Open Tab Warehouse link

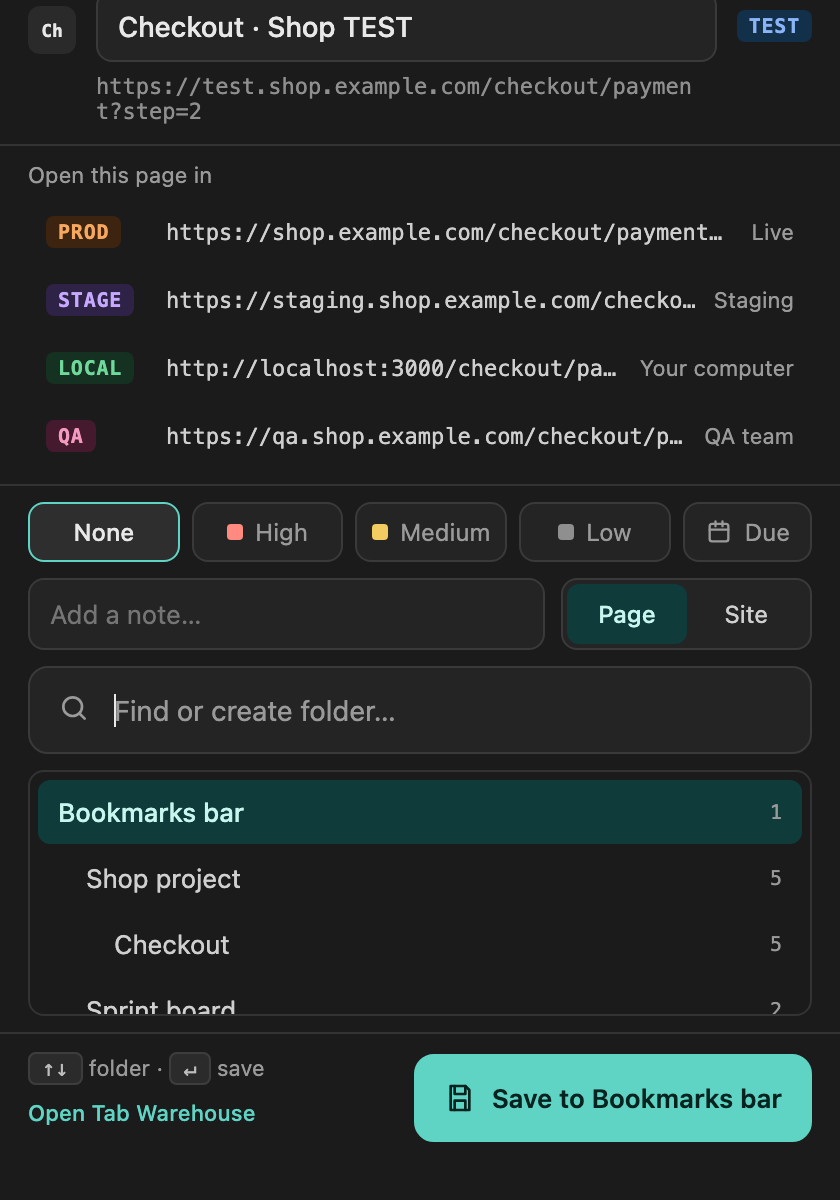click(x=142, y=1113)
